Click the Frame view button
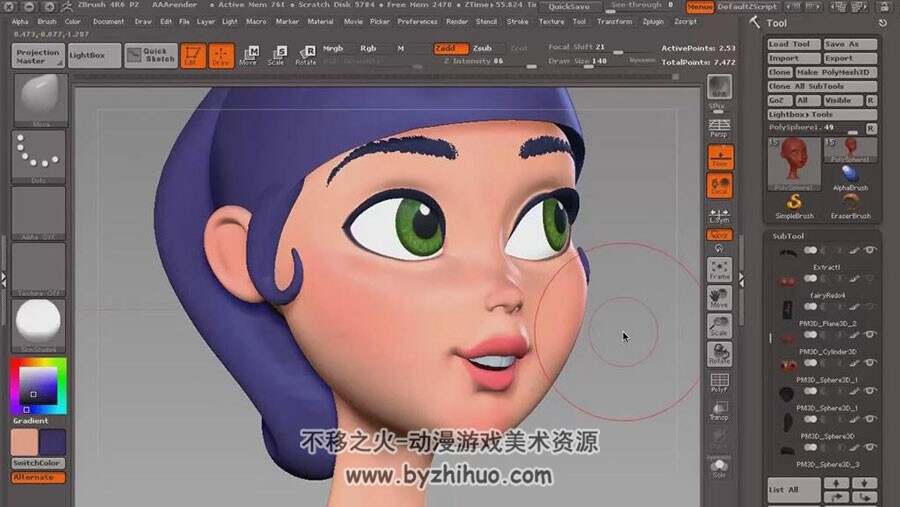Image resolution: width=900 pixels, height=507 pixels. pos(719,270)
